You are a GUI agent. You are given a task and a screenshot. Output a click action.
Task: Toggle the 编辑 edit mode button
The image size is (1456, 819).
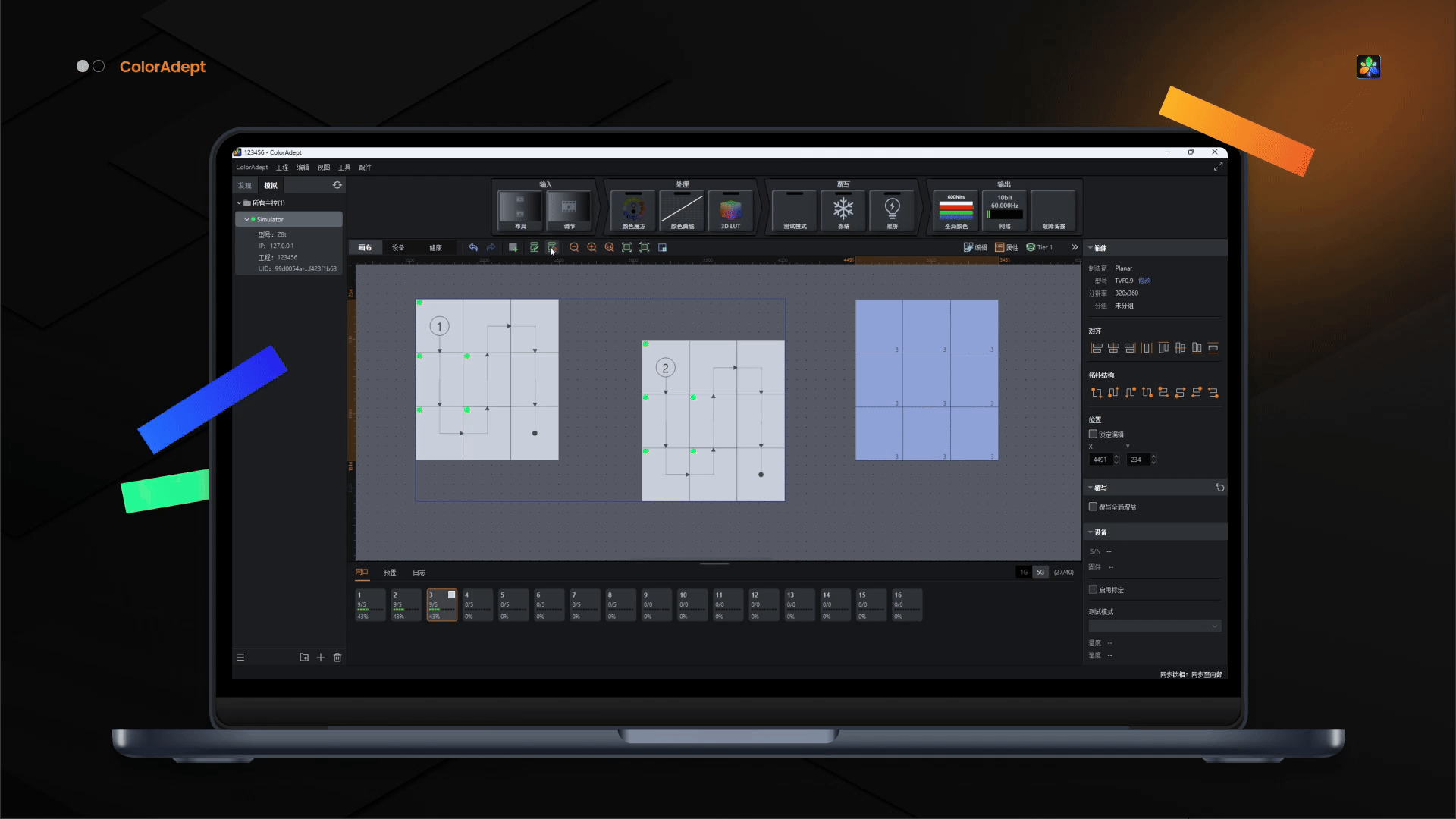click(x=975, y=247)
